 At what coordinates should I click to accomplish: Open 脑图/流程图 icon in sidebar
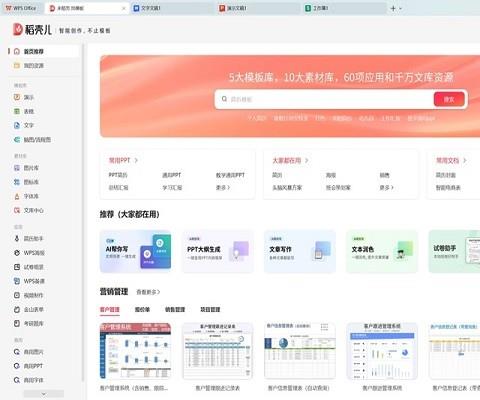point(17,140)
